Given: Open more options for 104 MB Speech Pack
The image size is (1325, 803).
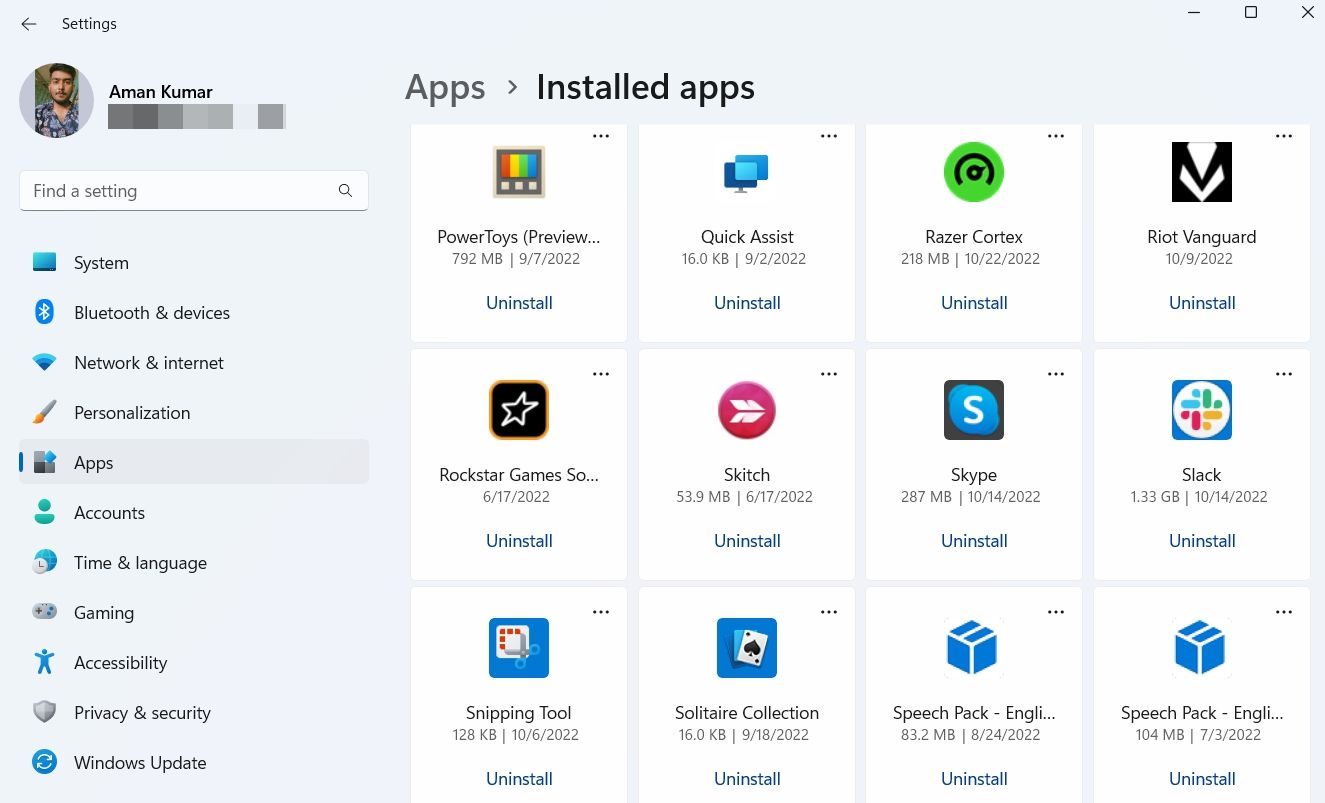Looking at the screenshot, I should coord(1284,612).
